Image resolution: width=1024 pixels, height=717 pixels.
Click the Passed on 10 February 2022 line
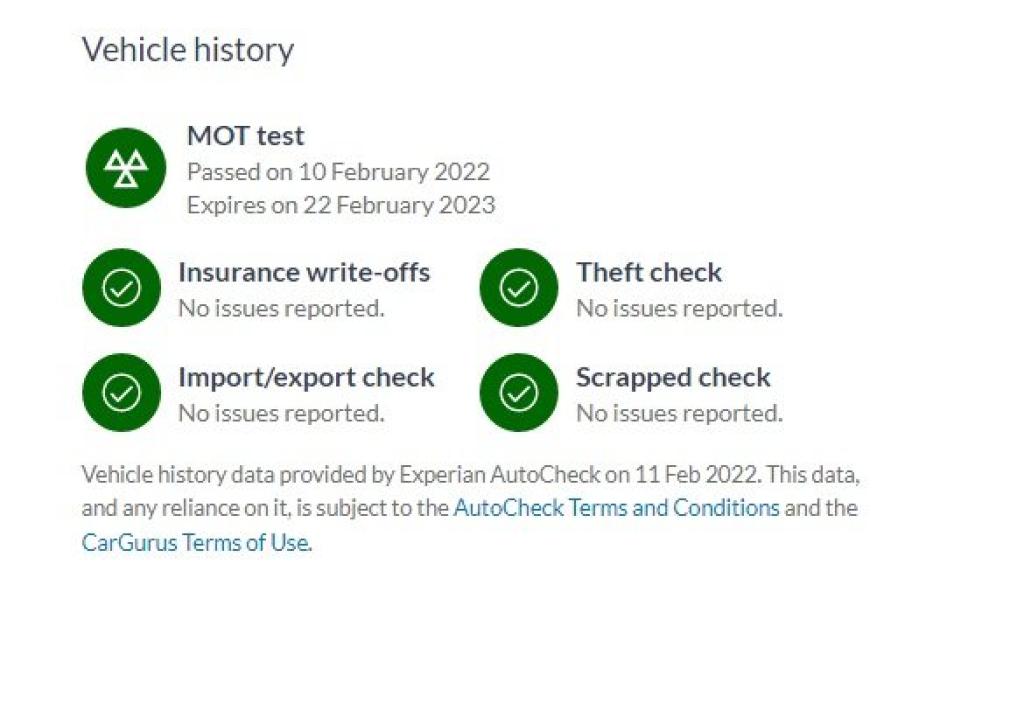coord(338,172)
